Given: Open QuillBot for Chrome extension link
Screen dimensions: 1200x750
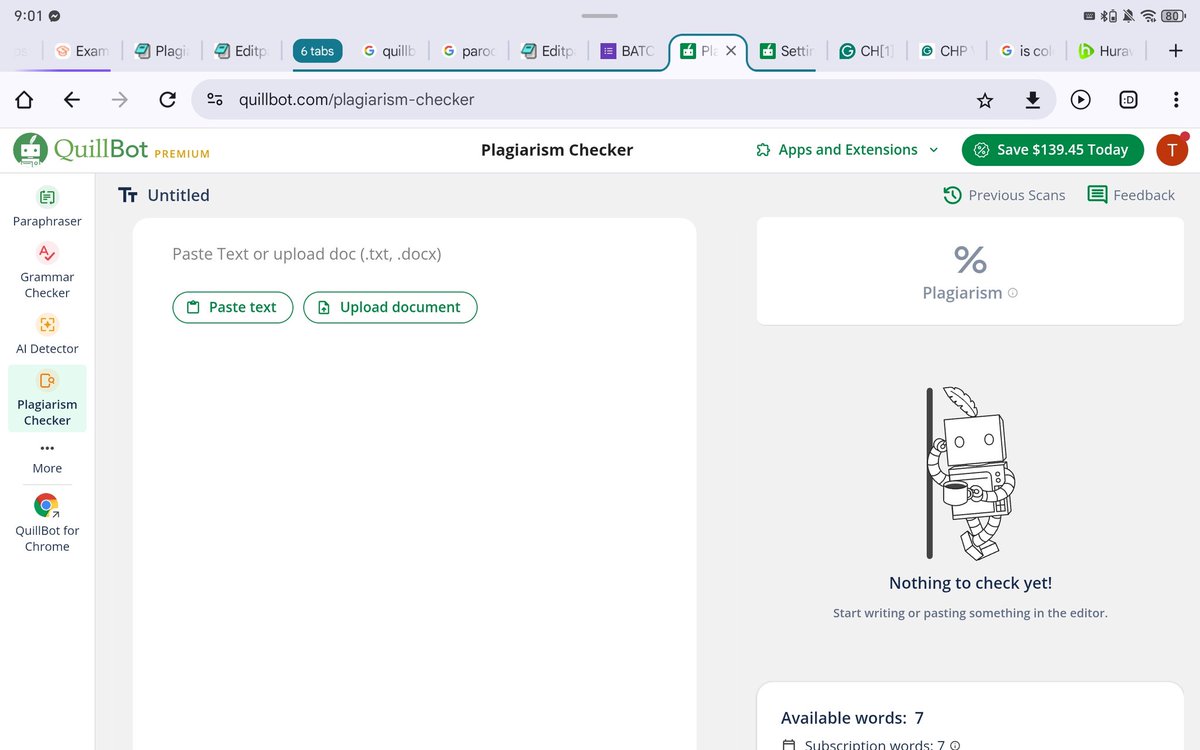Looking at the screenshot, I should (x=47, y=523).
